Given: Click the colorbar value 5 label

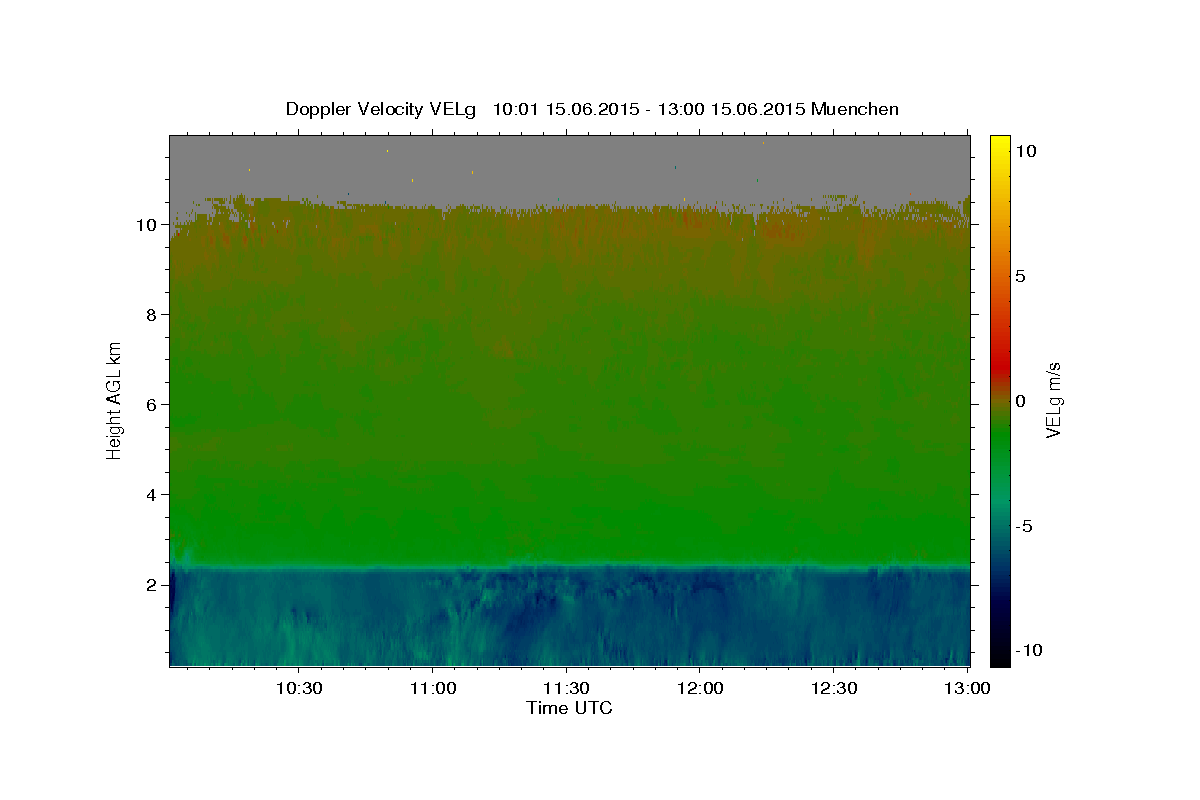Looking at the screenshot, I should (x=1020, y=276).
